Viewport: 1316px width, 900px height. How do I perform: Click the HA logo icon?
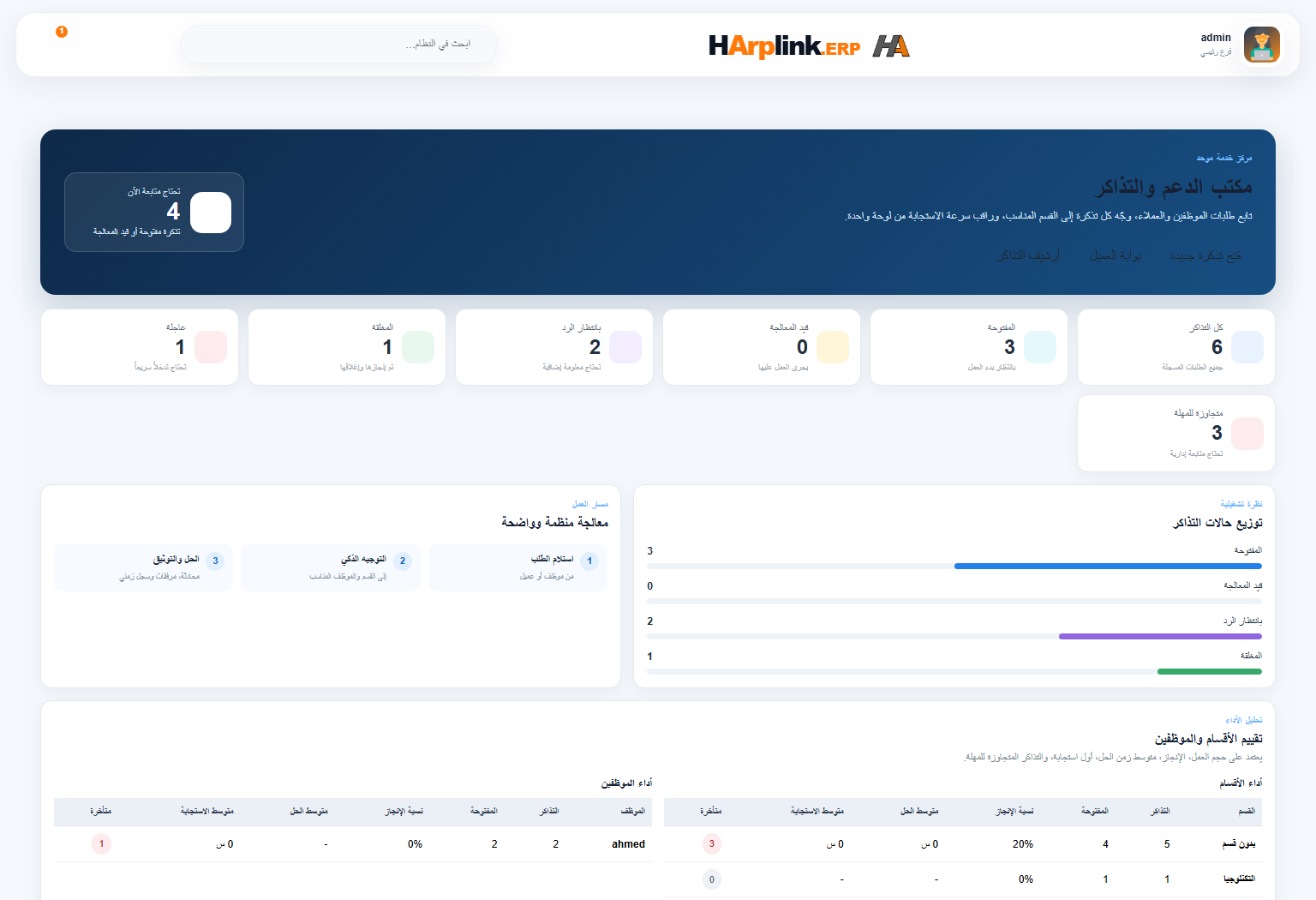[x=891, y=45]
